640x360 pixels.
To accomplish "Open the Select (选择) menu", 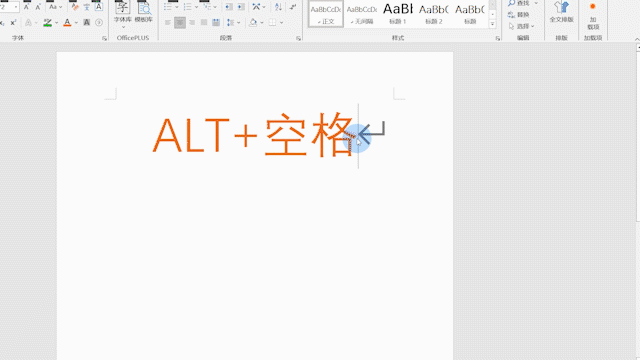I will [x=521, y=26].
